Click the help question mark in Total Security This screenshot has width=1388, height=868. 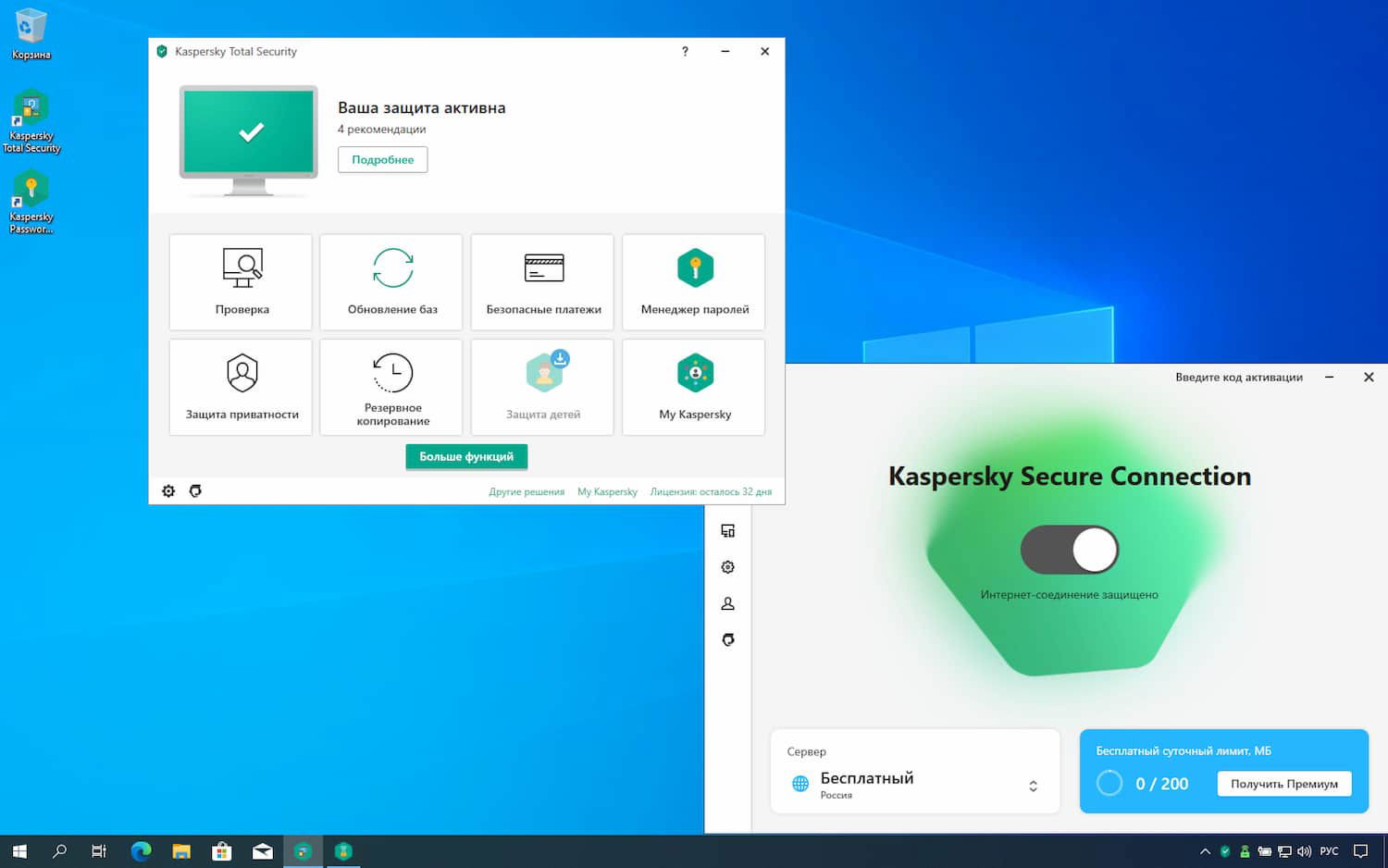[685, 52]
